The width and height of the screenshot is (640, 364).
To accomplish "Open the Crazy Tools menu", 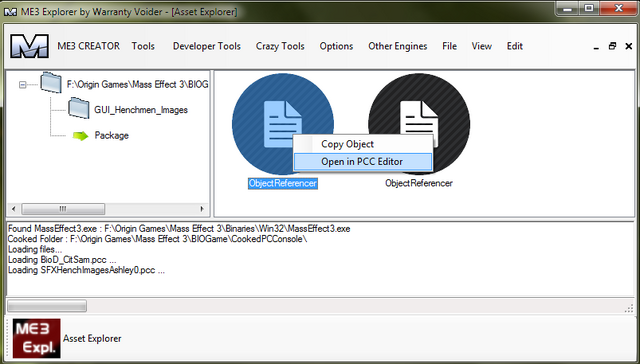I will point(280,46).
